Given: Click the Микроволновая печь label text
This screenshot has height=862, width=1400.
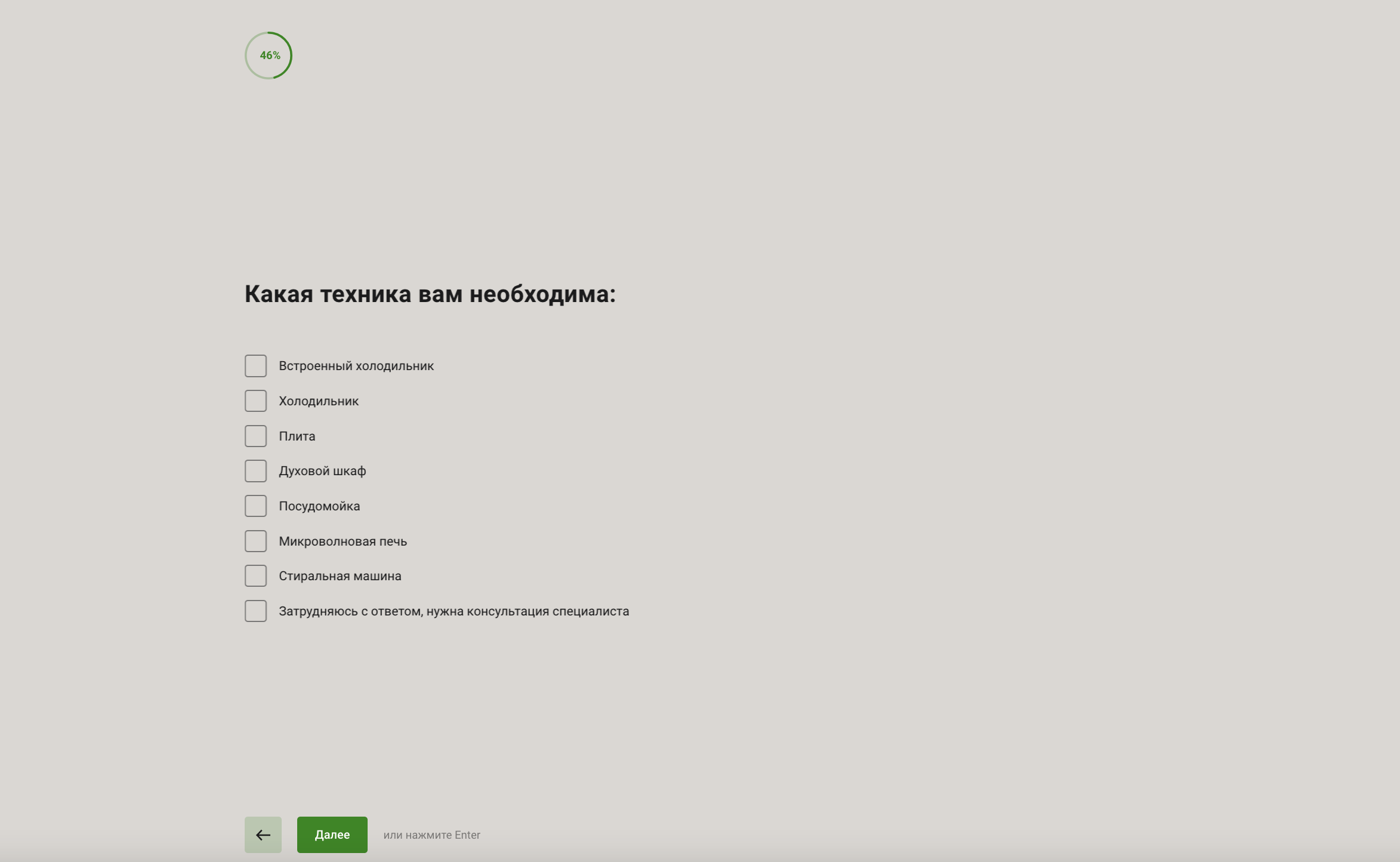Looking at the screenshot, I should click(x=343, y=541).
